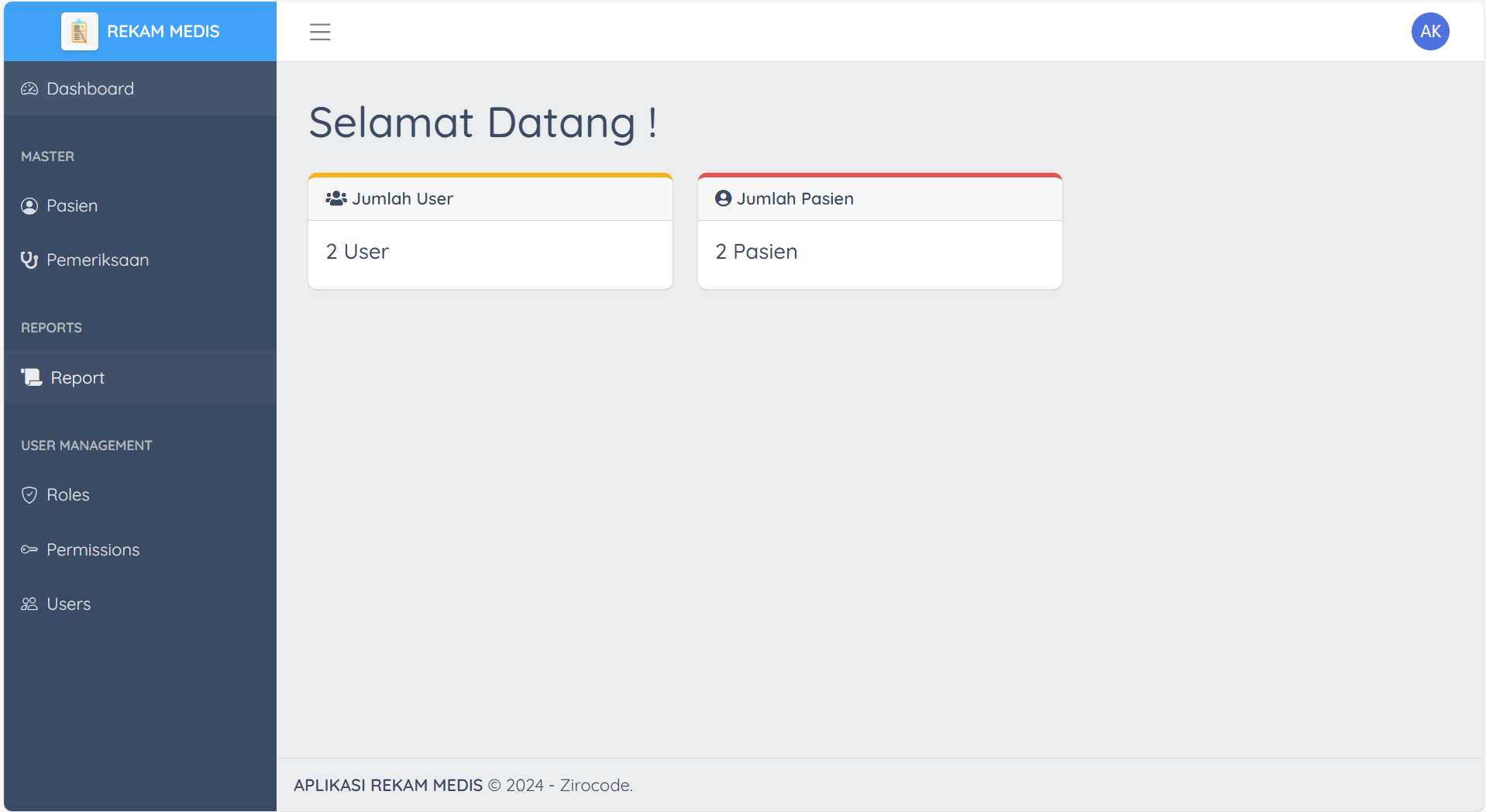Click the REKAM MEDIS brand title
This screenshot has width=1486, height=812.
pos(163,32)
